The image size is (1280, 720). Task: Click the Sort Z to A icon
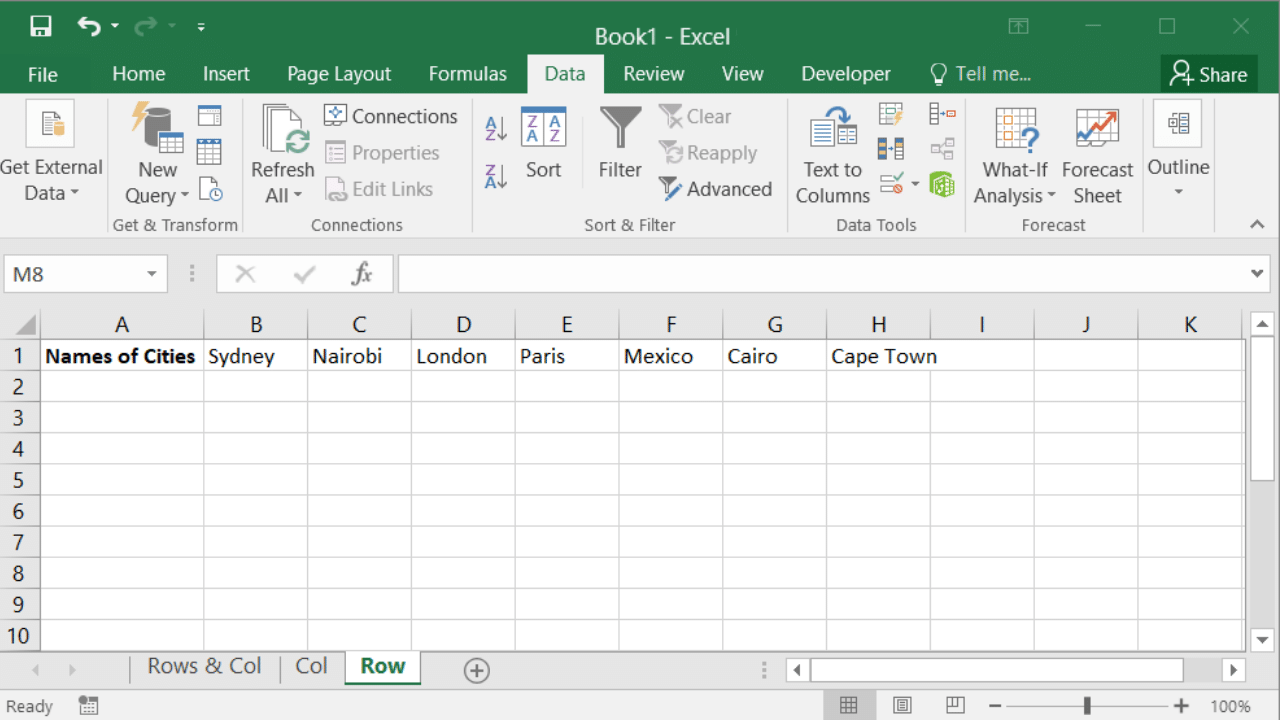click(x=496, y=176)
